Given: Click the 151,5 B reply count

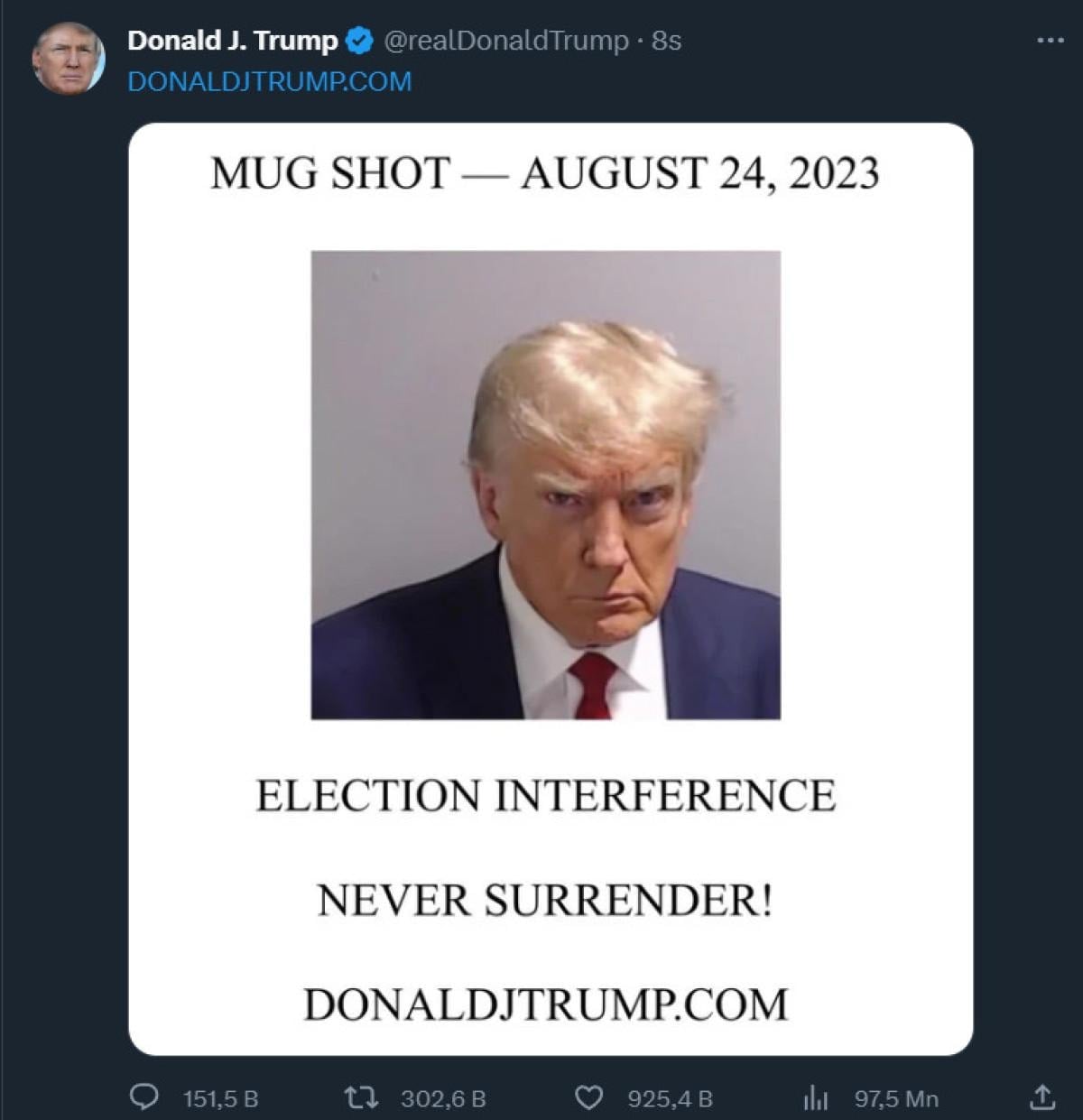Looking at the screenshot, I should tap(221, 1098).
